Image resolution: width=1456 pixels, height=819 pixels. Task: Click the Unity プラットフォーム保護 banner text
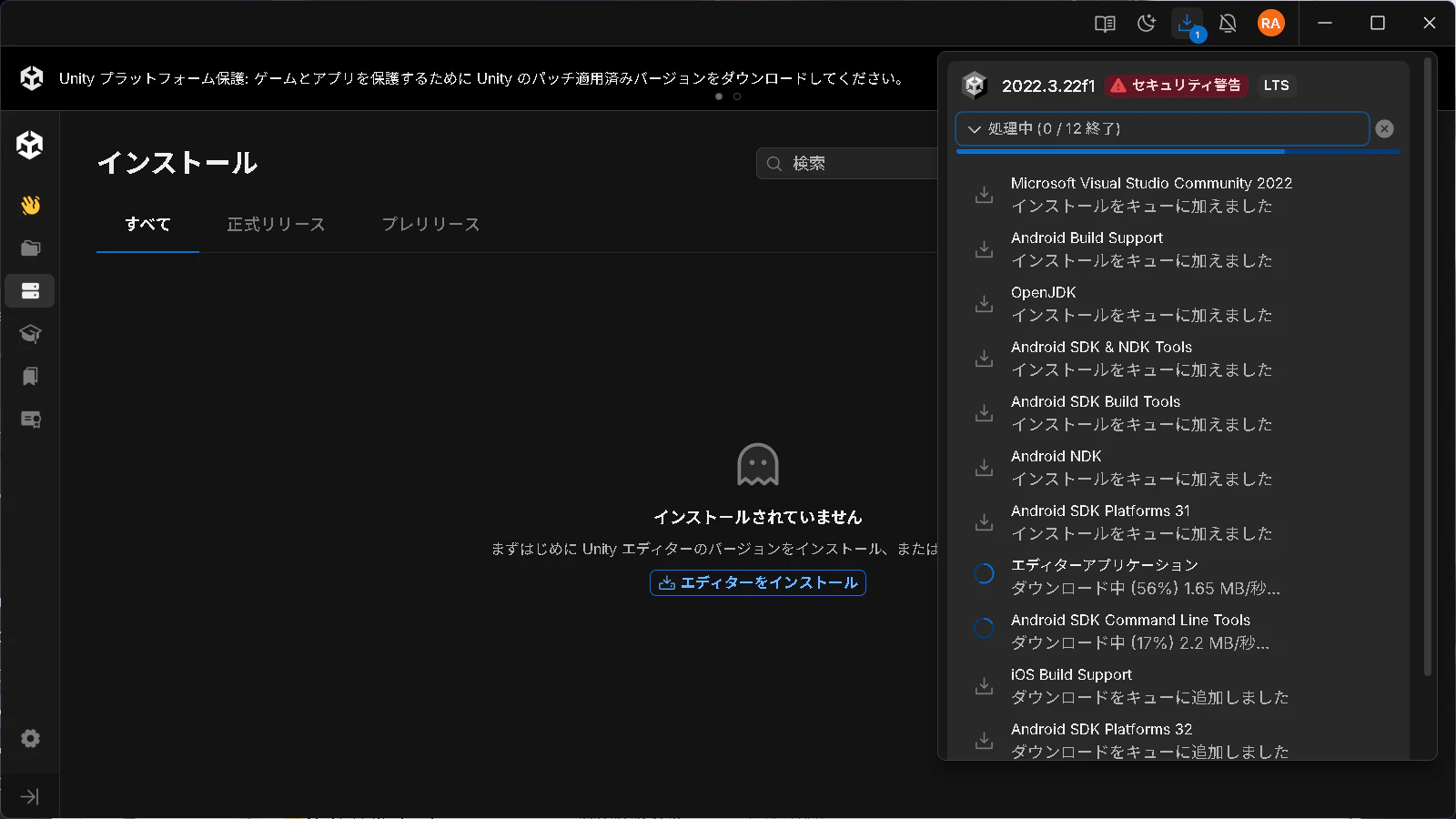click(x=482, y=78)
